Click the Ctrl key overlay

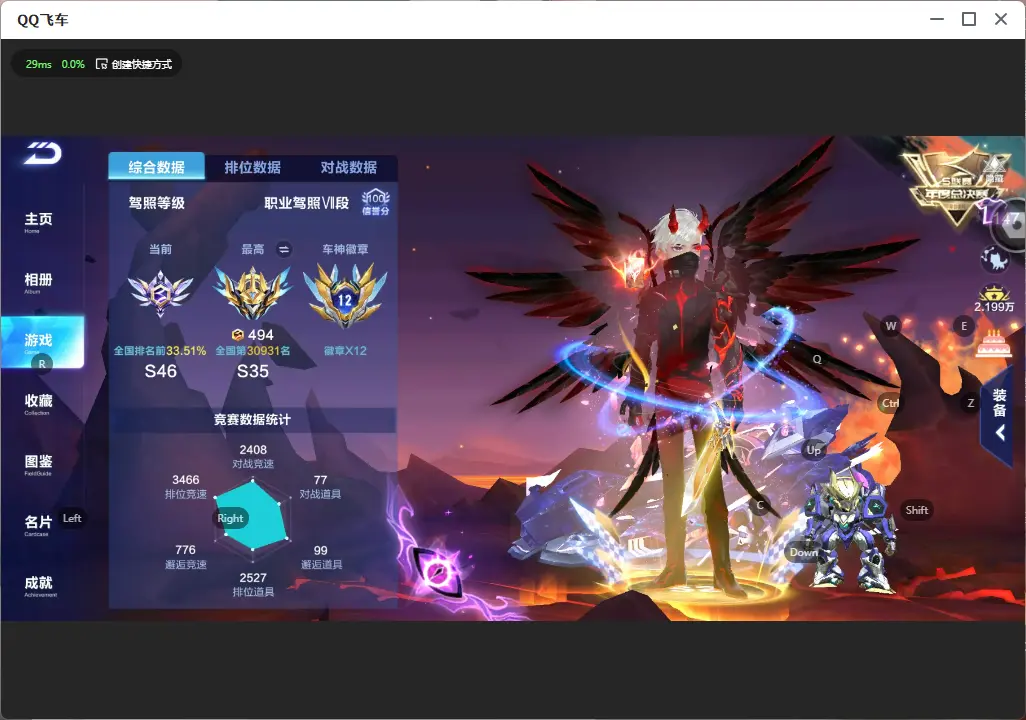[889, 403]
